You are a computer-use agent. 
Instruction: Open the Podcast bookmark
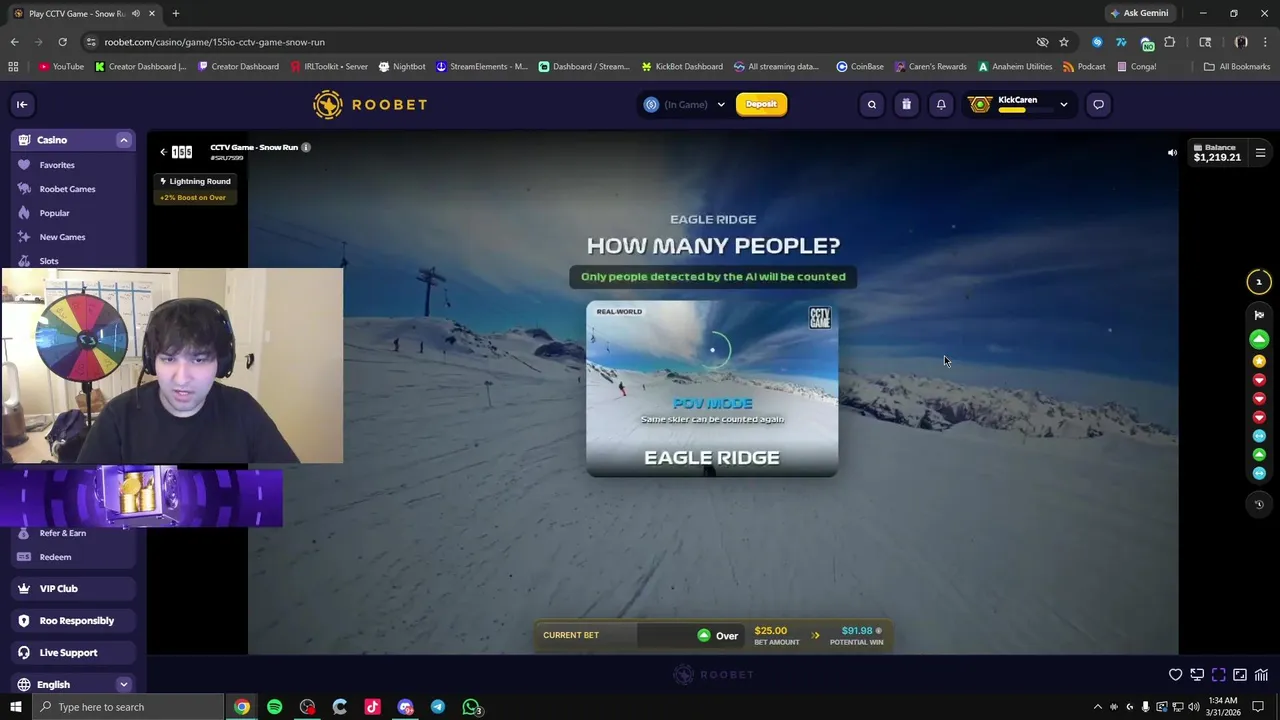(1084, 67)
